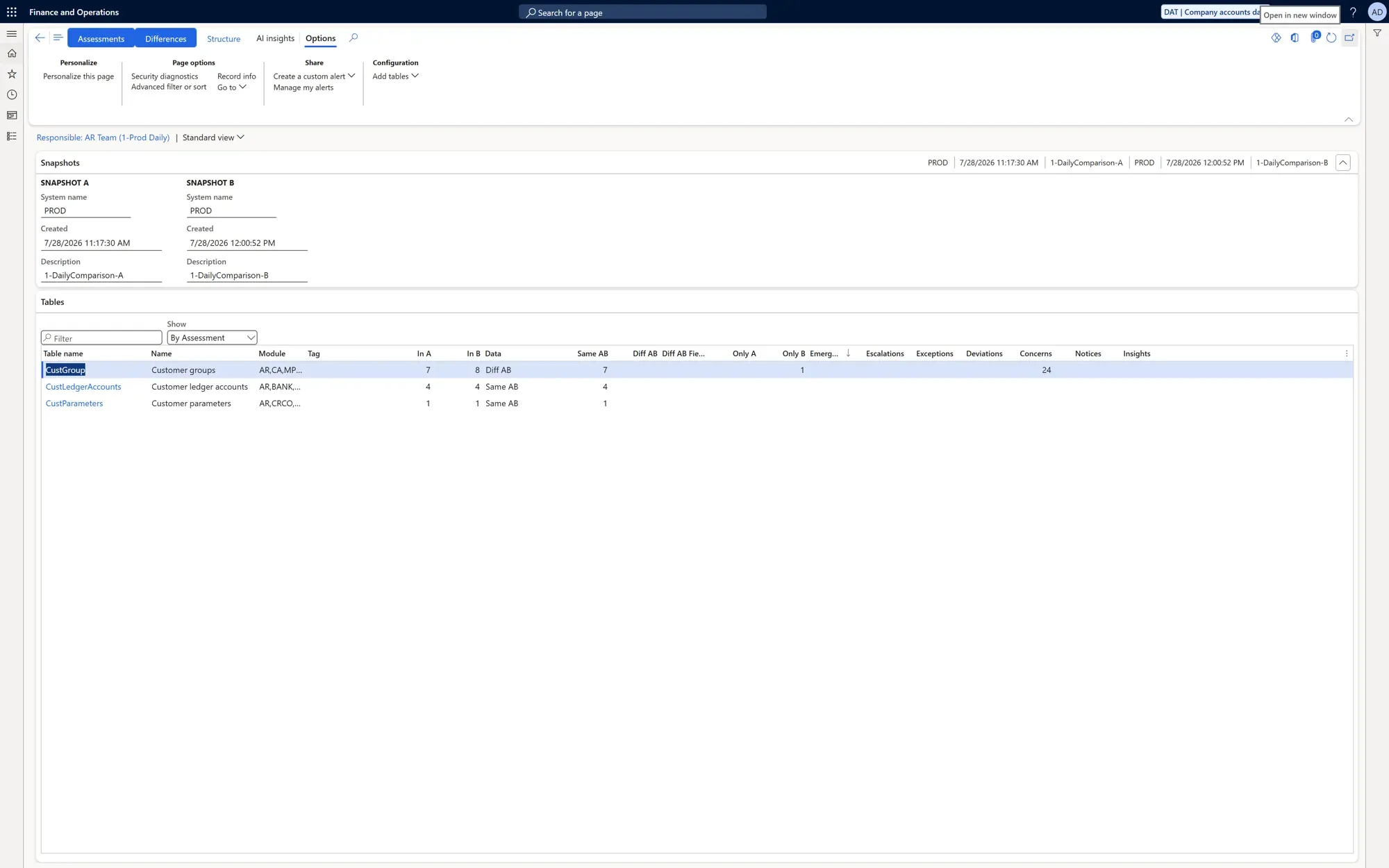Click the Tables Filter input field
This screenshot has height=868, width=1389.
tap(101, 337)
